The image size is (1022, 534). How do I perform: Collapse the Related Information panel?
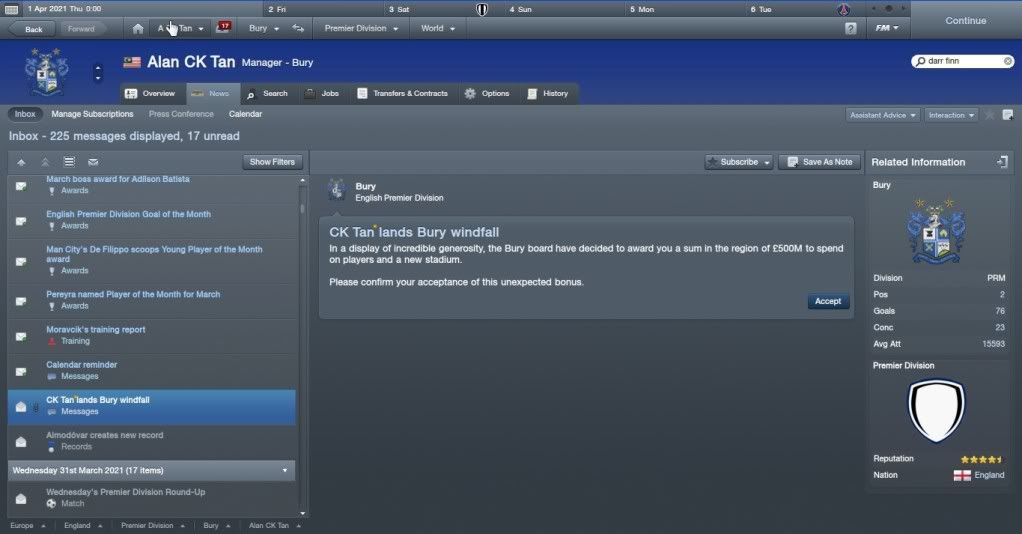pyautogui.click(x=1002, y=162)
